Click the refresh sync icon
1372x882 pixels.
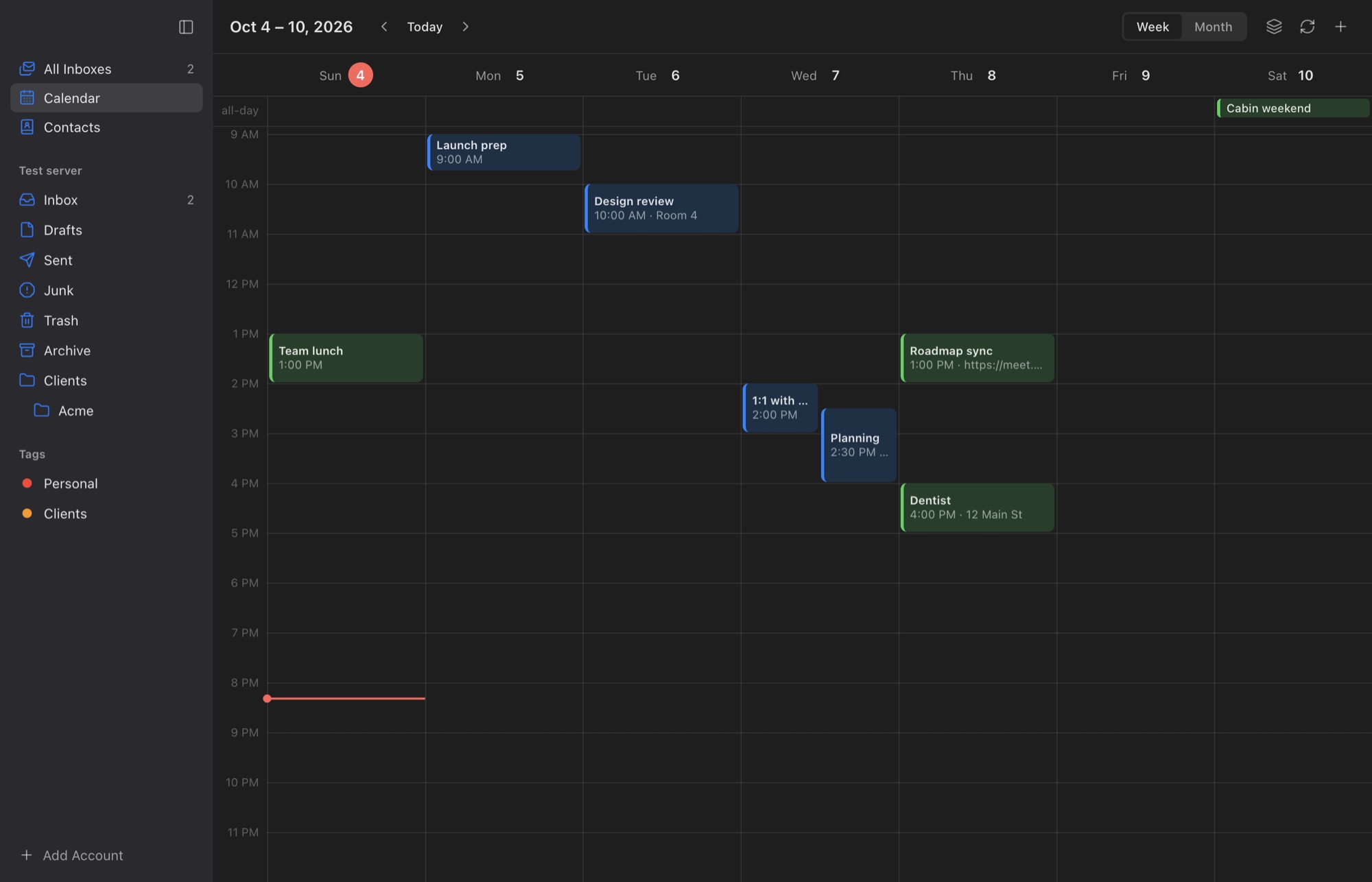click(1308, 27)
